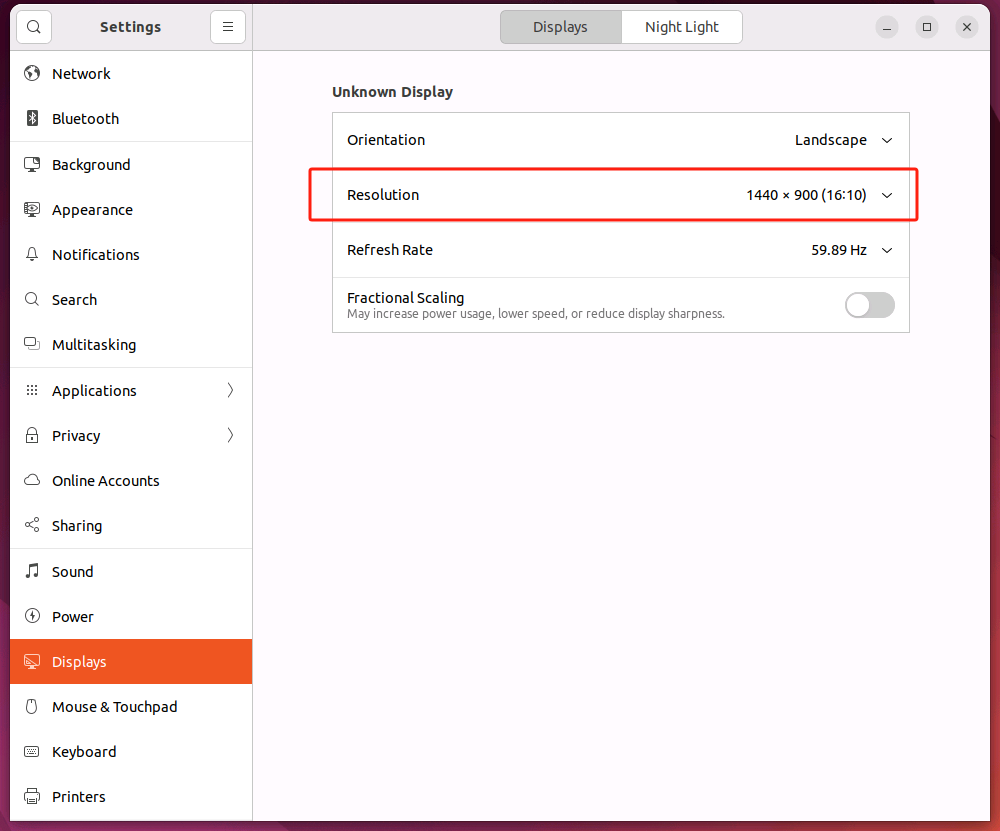
Task: Open Online Accounts settings
Action: click(131, 480)
